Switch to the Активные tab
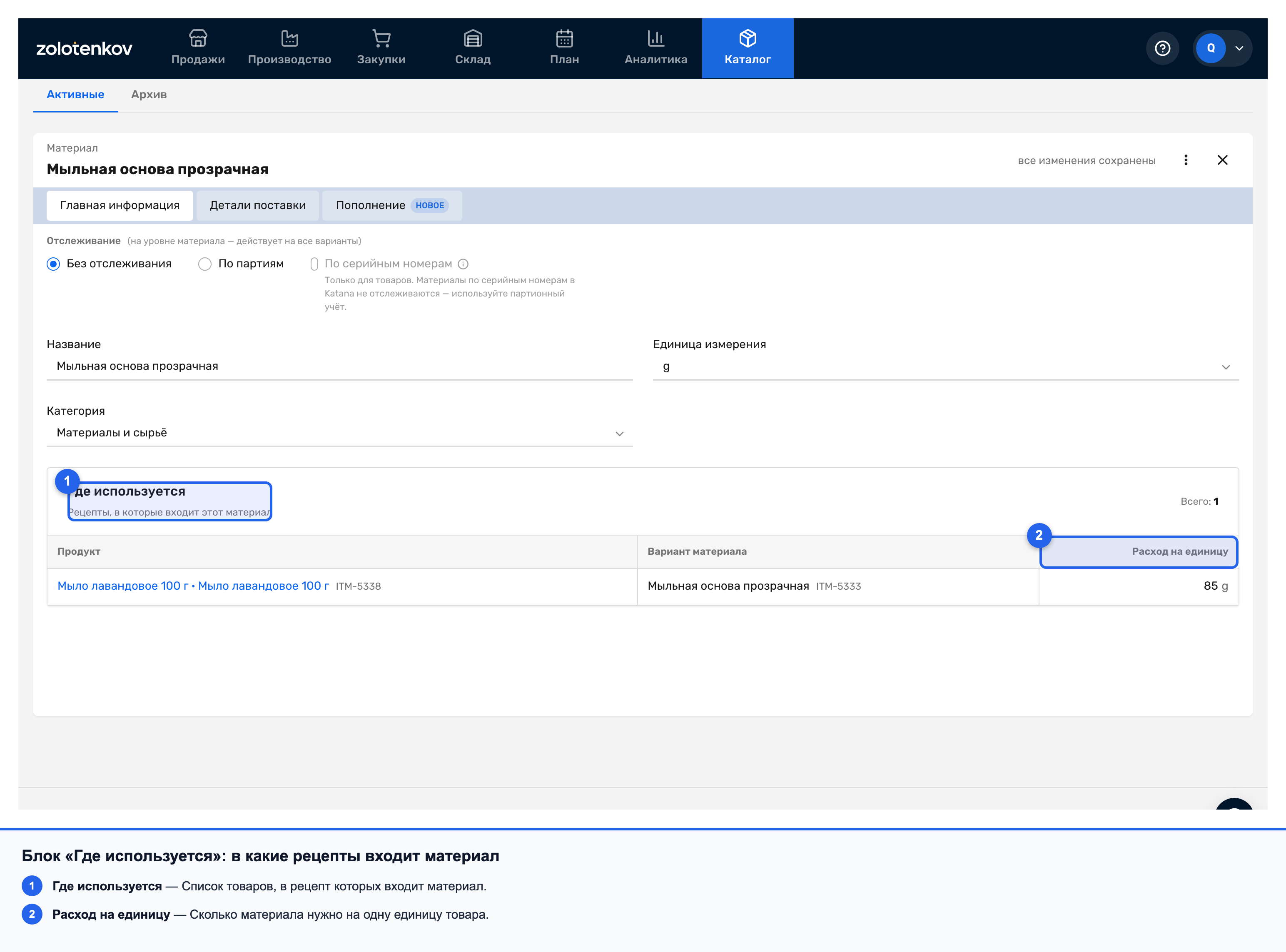 tap(75, 95)
